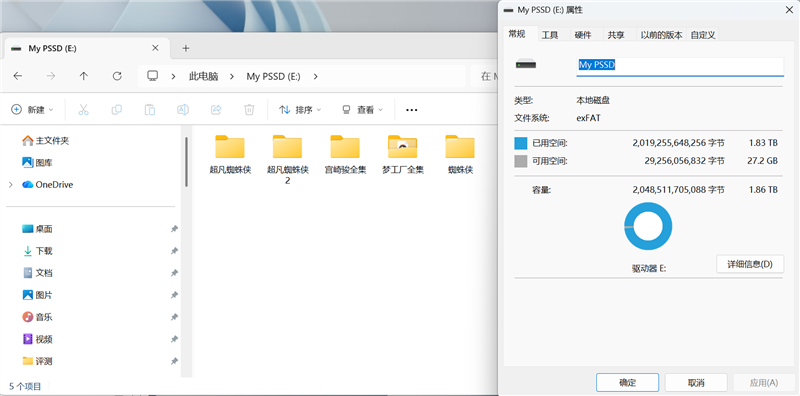The height and width of the screenshot is (396, 800).
Task: Click the 5 个项目 status text
Action: [26, 386]
